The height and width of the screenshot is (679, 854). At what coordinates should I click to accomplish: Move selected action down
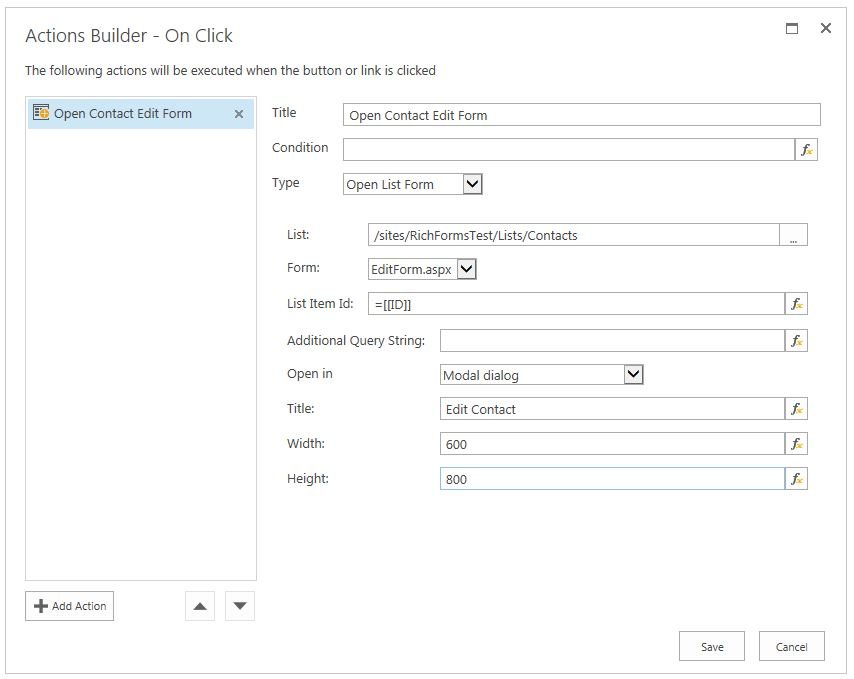[240, 606]
